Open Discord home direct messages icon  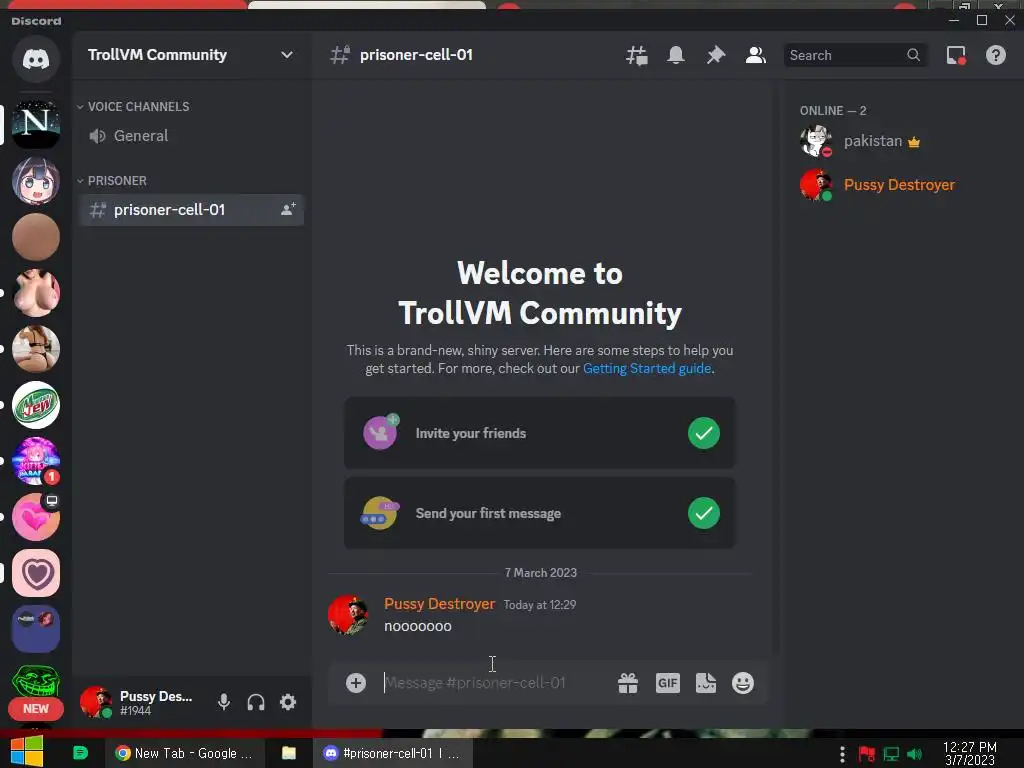(x=36, y=59)
